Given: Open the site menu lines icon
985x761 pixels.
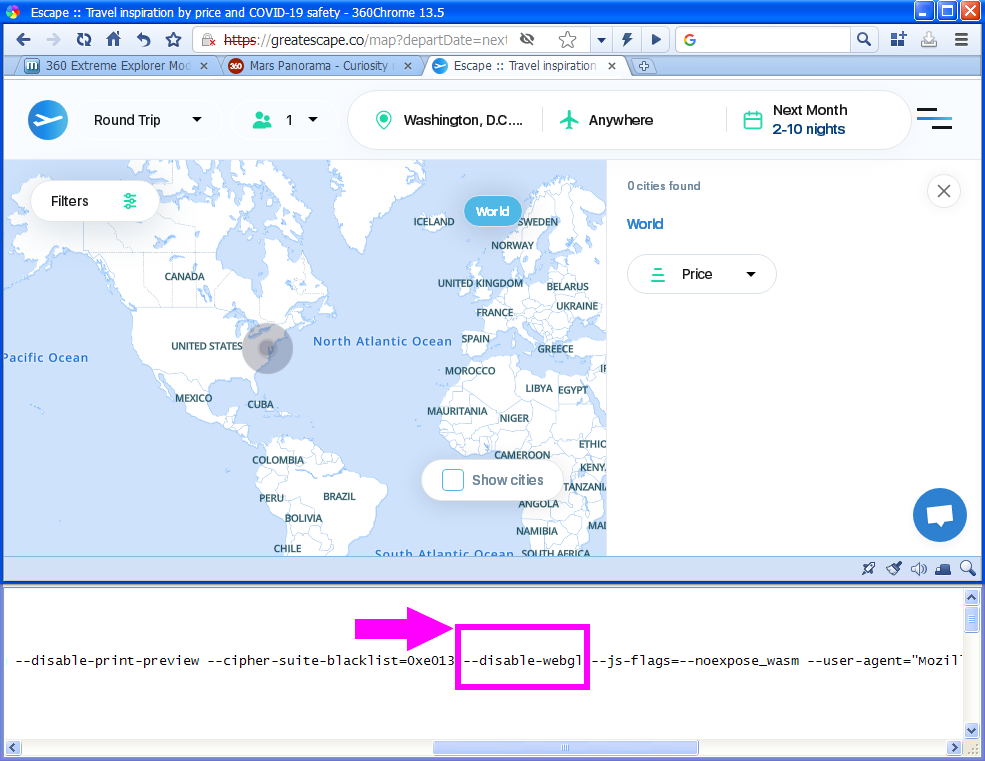Looking at the screenshot, I should click(934, 119).
